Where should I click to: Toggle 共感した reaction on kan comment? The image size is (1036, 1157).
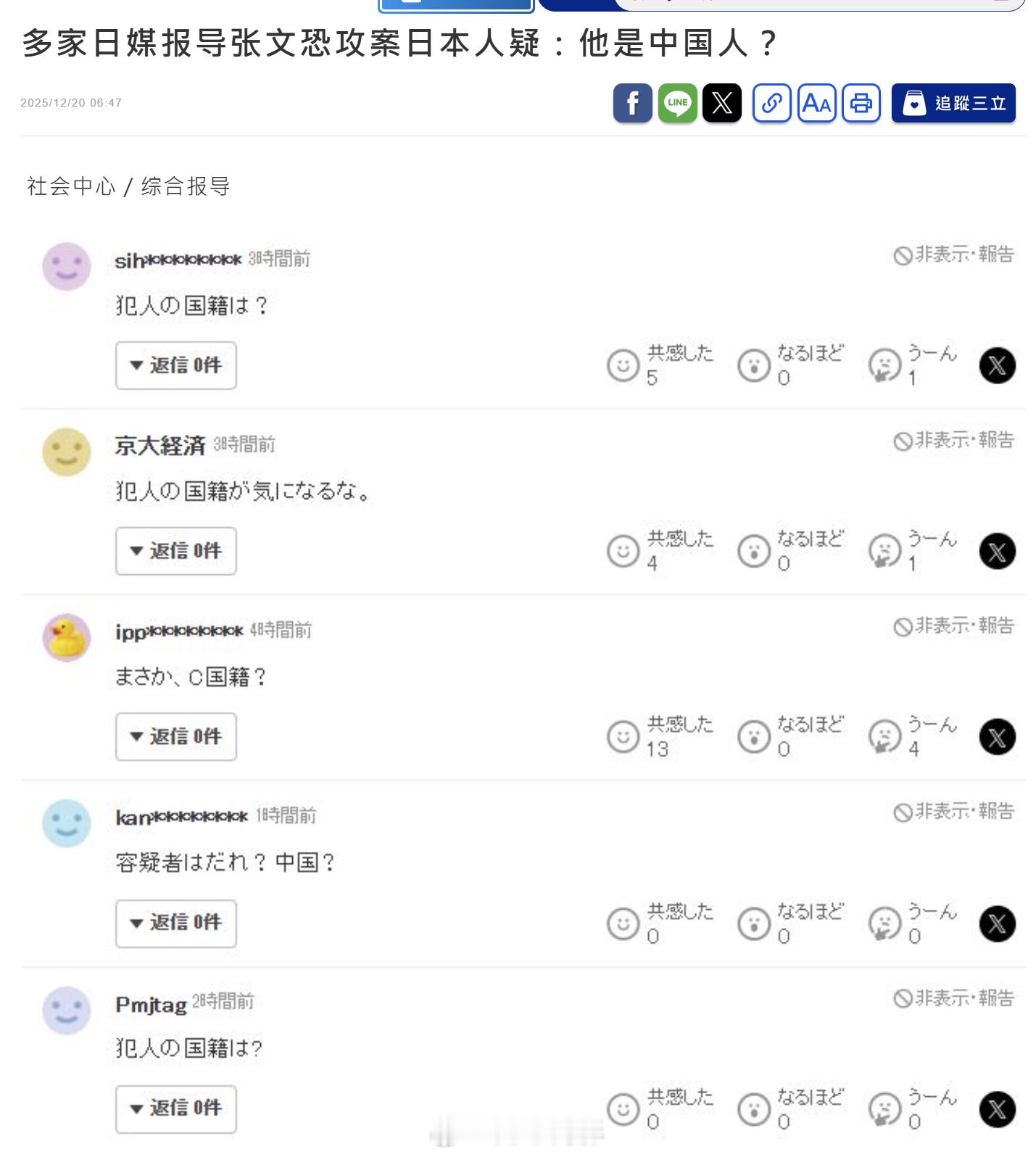point(660,923)
